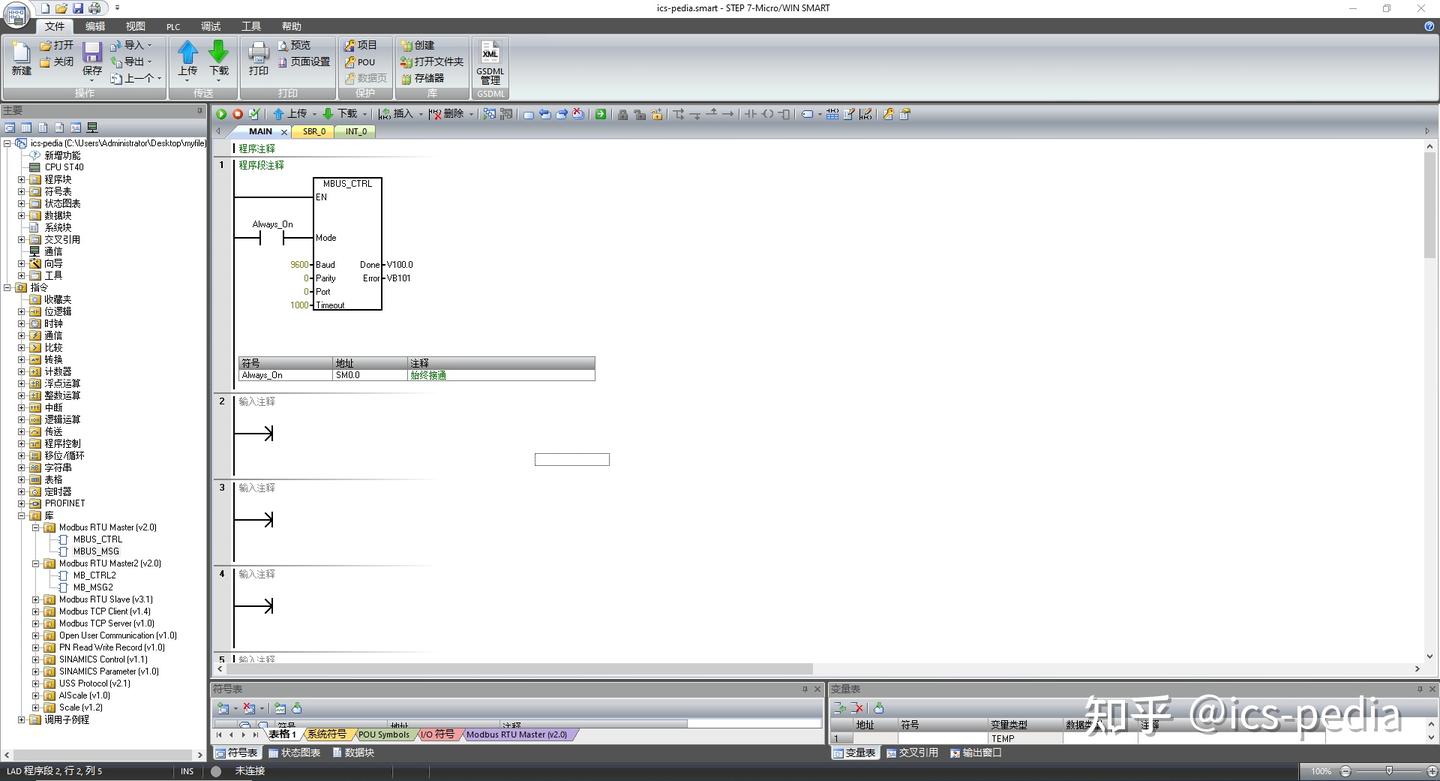
Task: Click the 关闭 button in ribbon
Action: [x=56, y=61]
